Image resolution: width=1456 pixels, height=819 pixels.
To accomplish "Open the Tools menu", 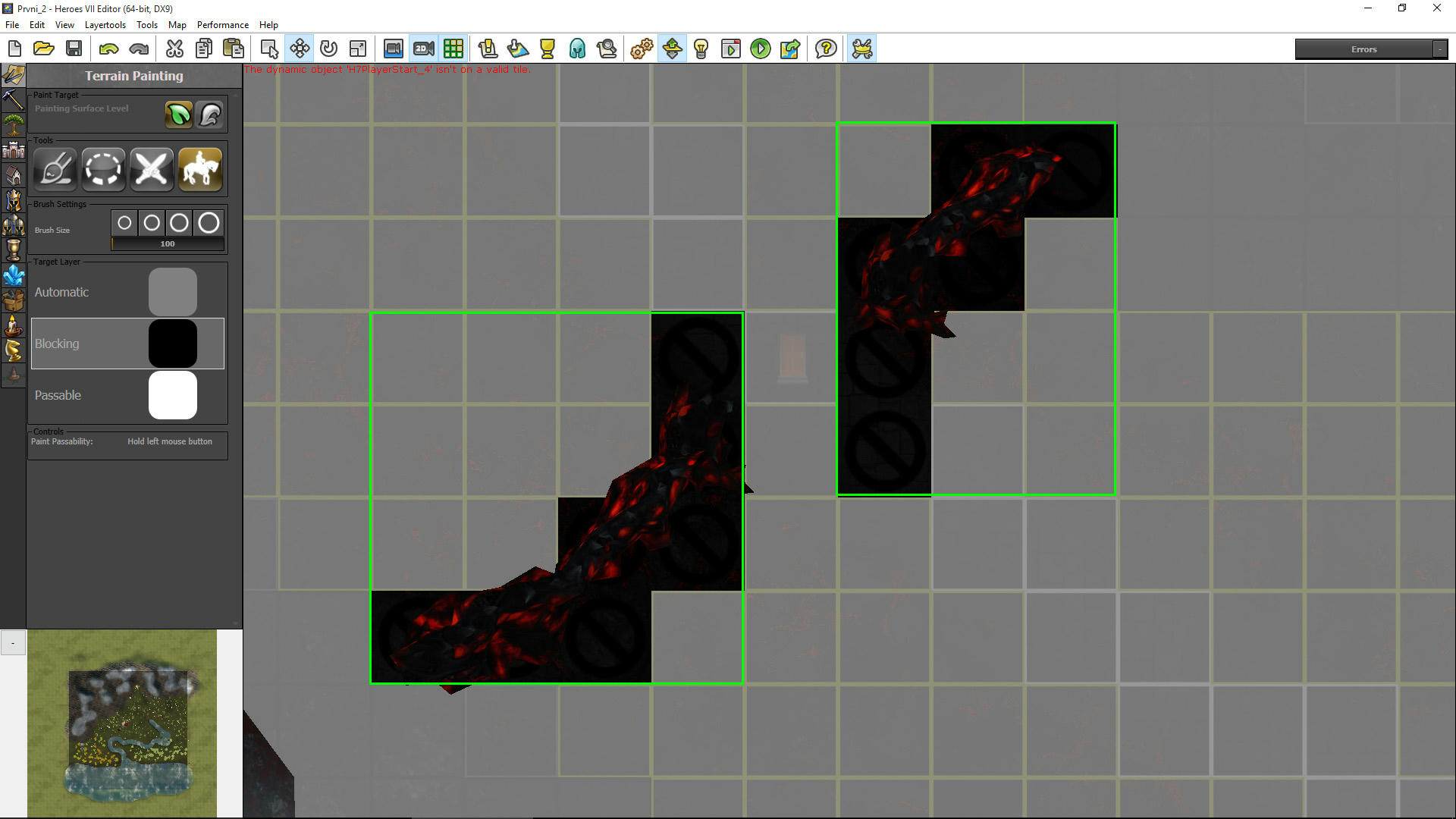I will click(147, 25).
